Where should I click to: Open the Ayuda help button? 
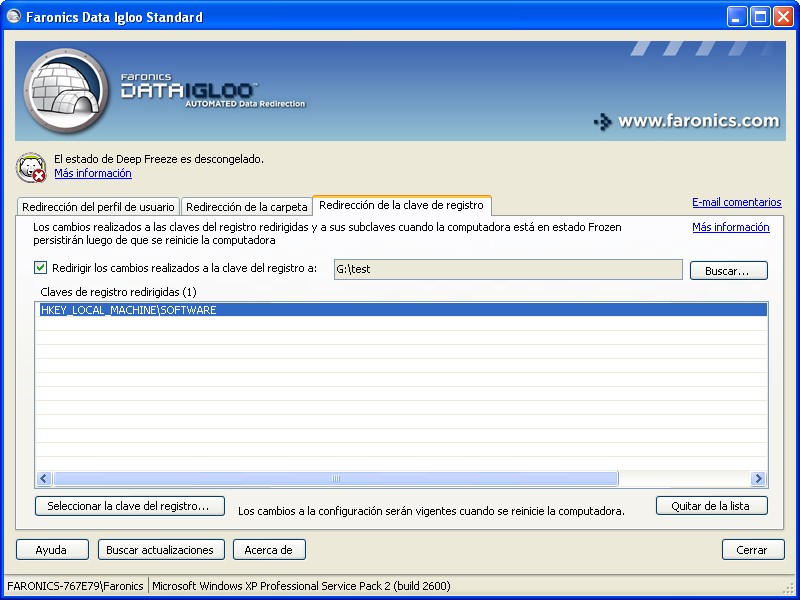tap(52, 549)
